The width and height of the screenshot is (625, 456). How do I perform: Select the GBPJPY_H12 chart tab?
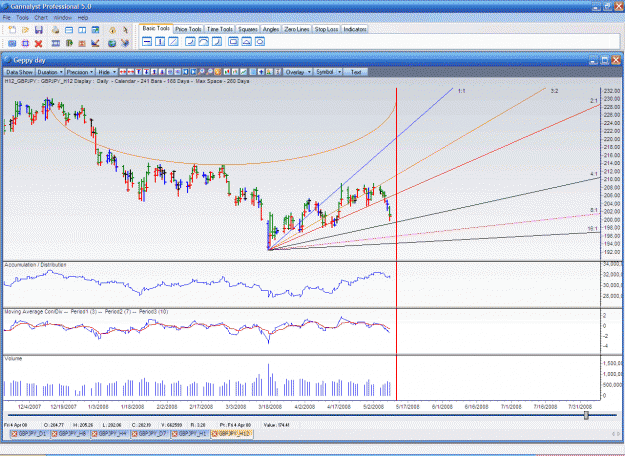[232, 434]
